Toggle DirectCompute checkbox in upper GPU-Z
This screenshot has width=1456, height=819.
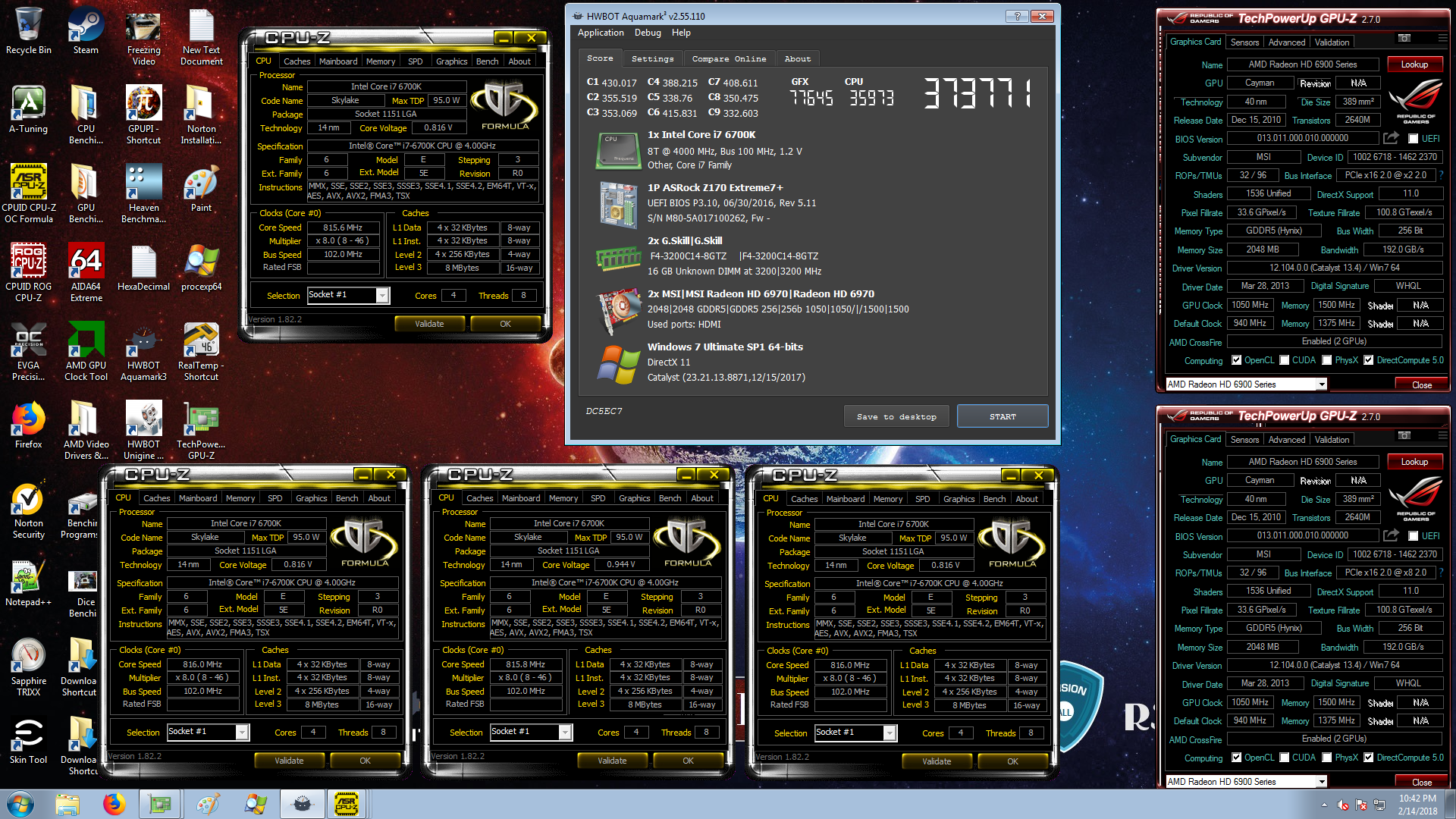pos(1369,360)
